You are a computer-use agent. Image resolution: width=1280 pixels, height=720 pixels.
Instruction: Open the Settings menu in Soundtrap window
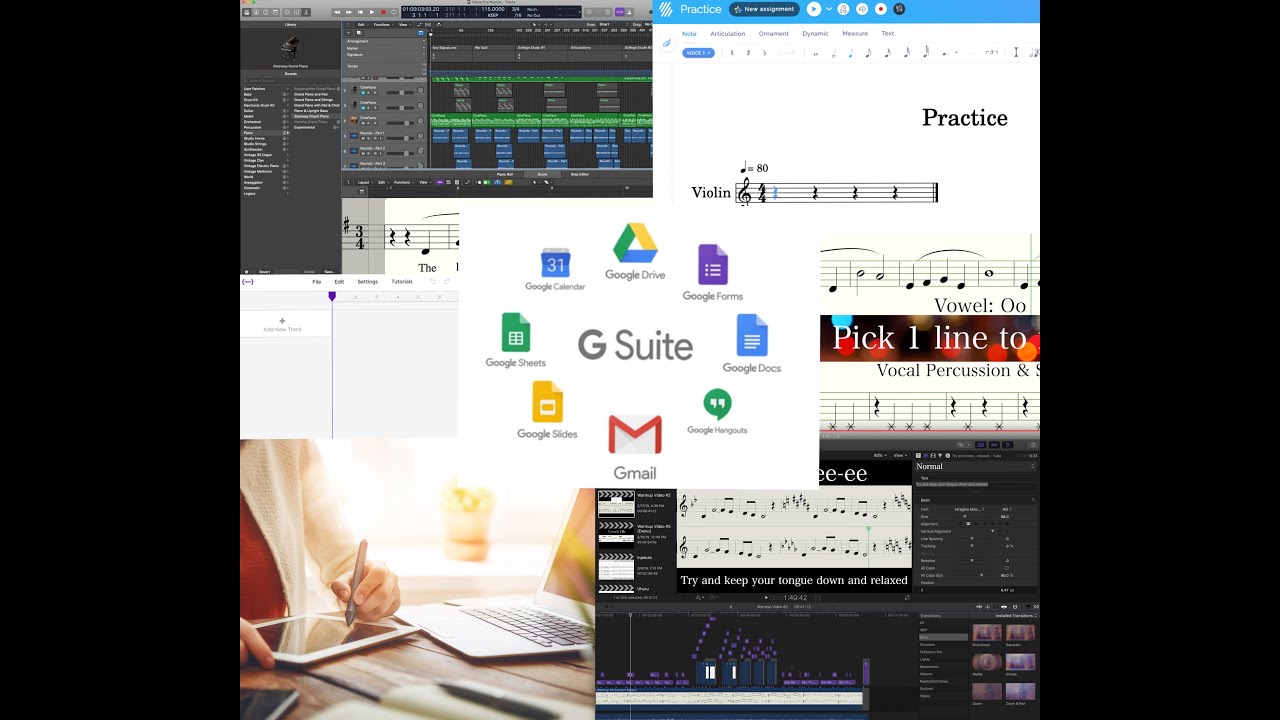pos(368,282)
